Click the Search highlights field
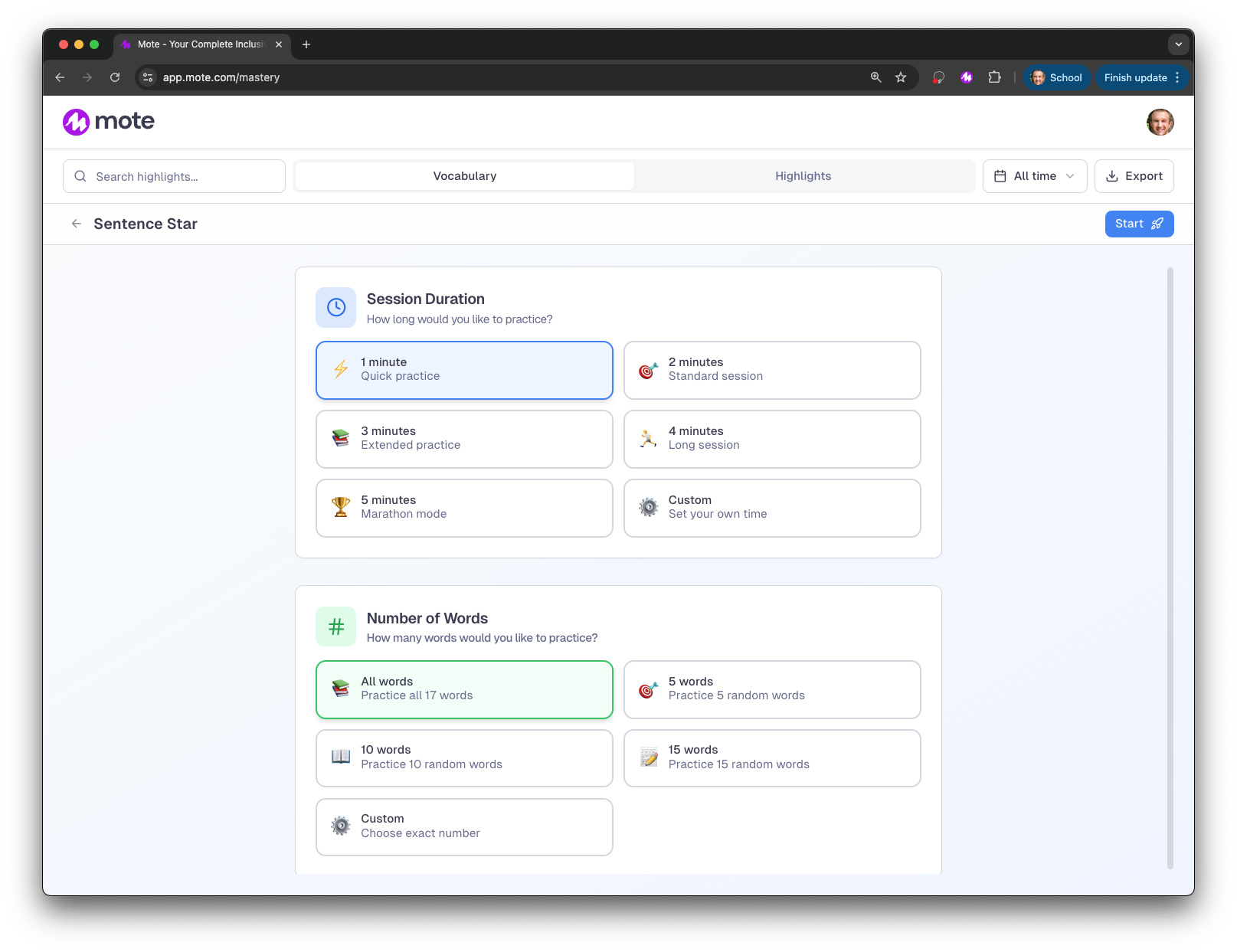The height and width of the screenshot is (952, 1237). click(174, 176)
